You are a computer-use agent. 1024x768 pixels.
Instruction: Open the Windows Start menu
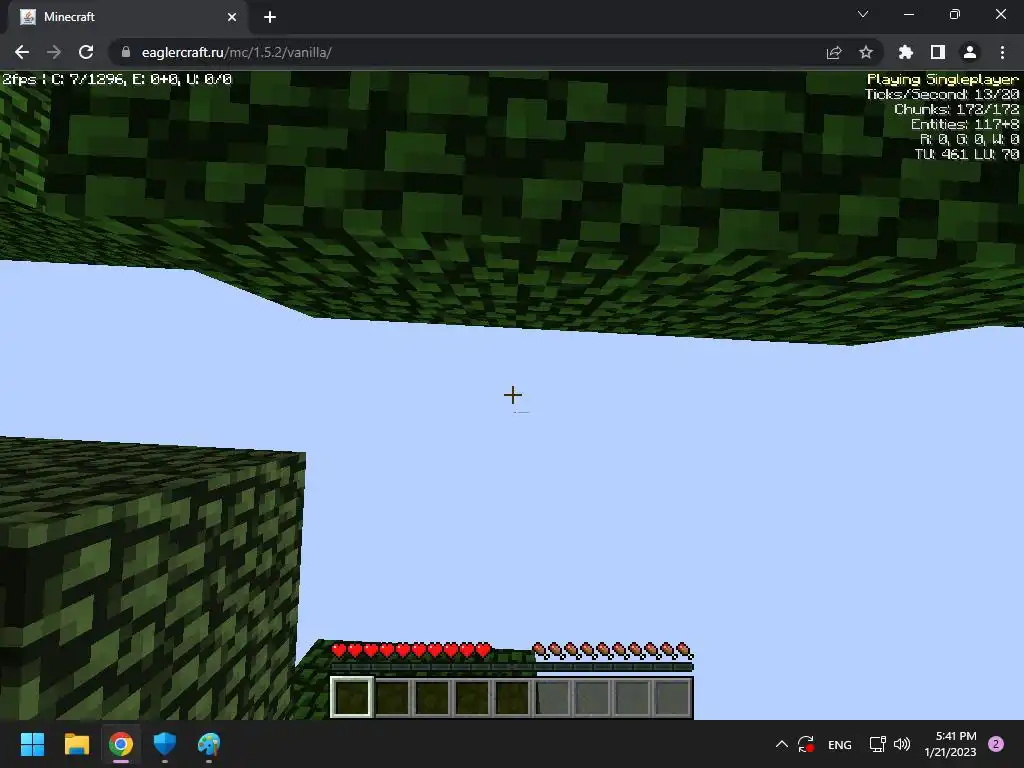(x=32, y=744)
